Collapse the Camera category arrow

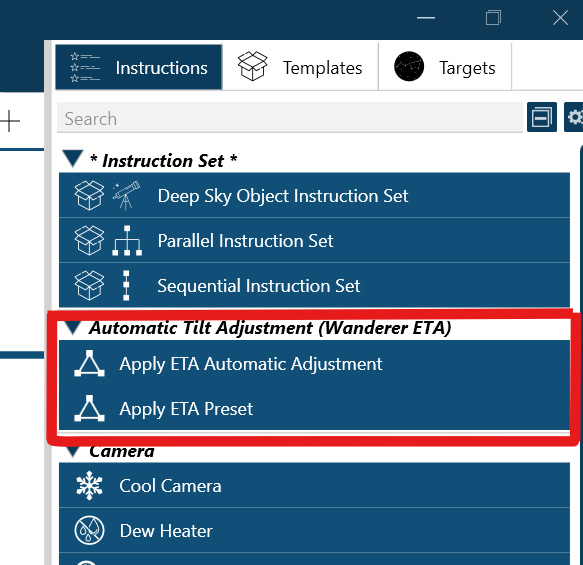(73, 451)
